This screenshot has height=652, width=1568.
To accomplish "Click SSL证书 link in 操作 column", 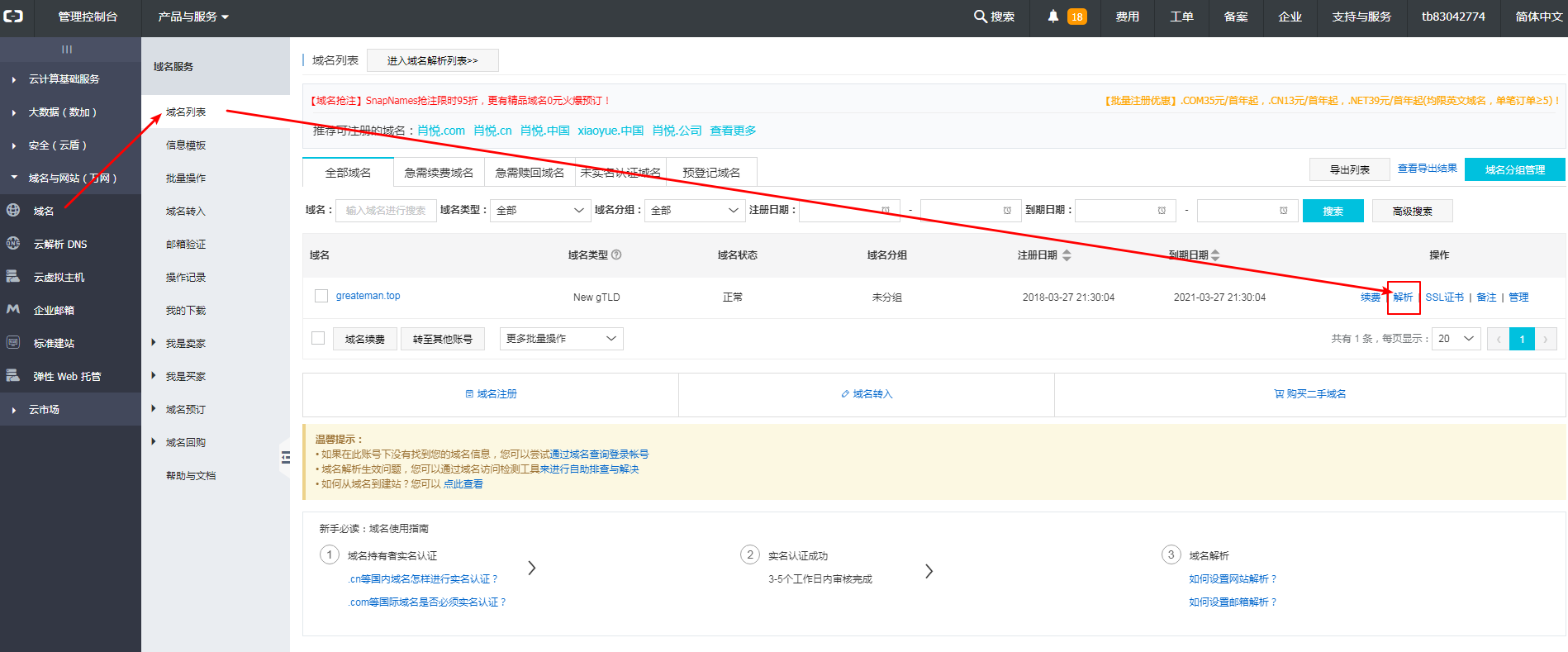I will point(1444,297).
